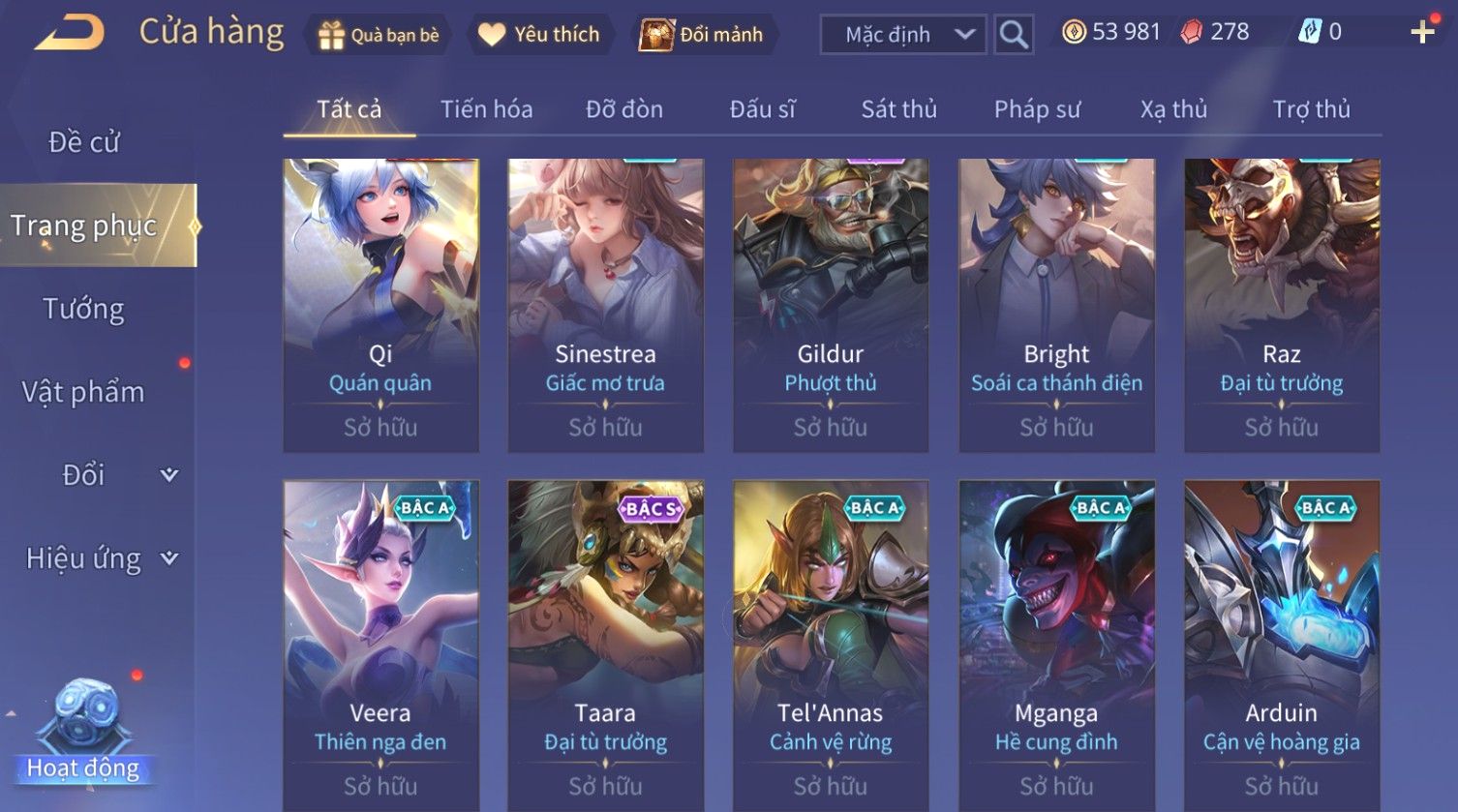Open Taara Đại tù trưởng skin card
The height and width of the screenshot is (812, 1458).
(x=606, y=646)
